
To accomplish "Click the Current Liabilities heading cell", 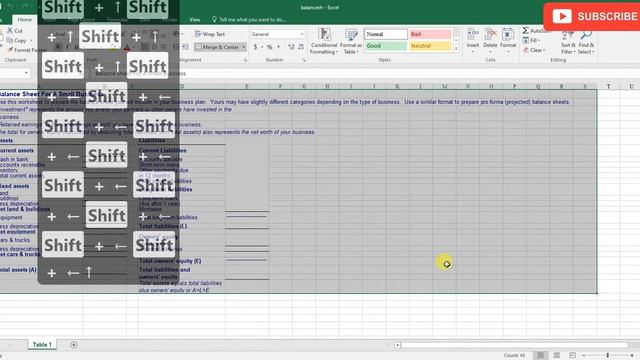I will (x=162, y=150).
